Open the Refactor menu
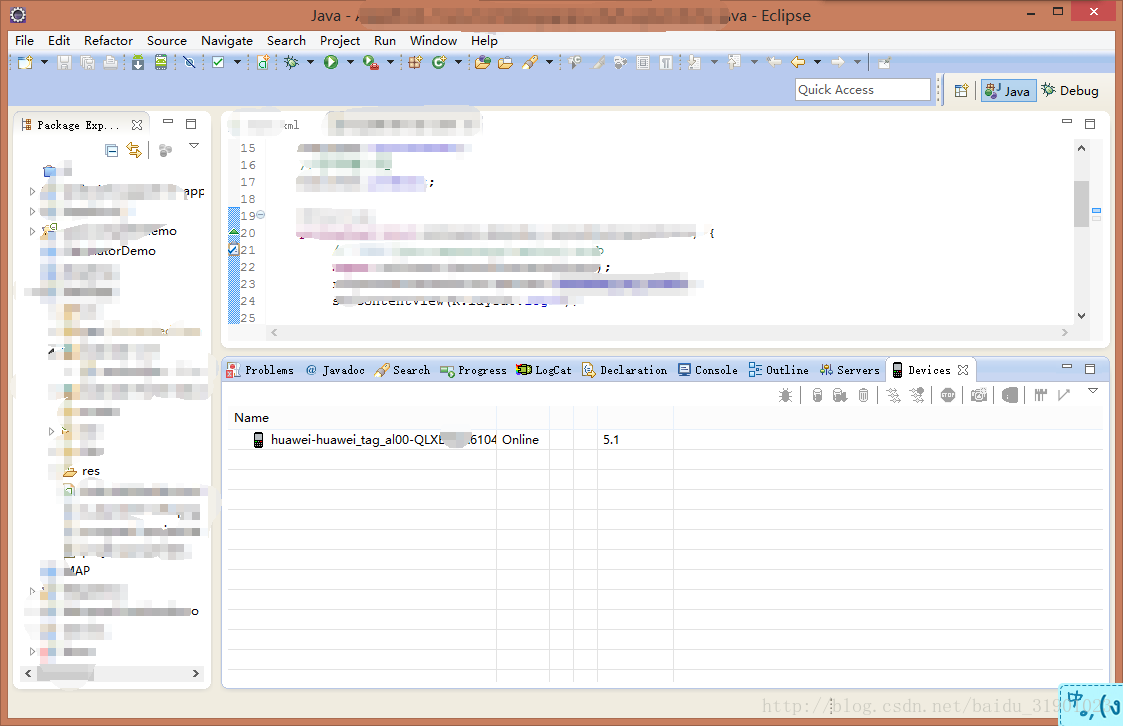The width and height of the screenshot is (1123, 726). coord(108,41)
